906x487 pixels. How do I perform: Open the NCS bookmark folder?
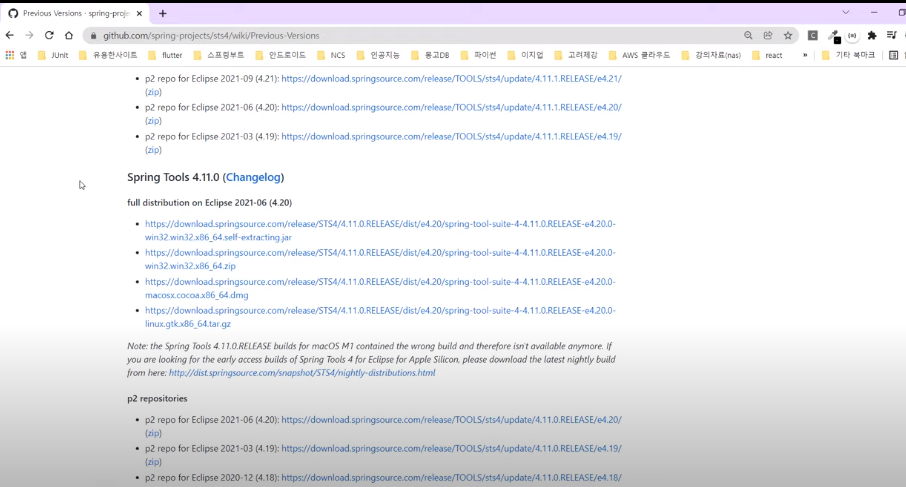(x=331, y=55)
